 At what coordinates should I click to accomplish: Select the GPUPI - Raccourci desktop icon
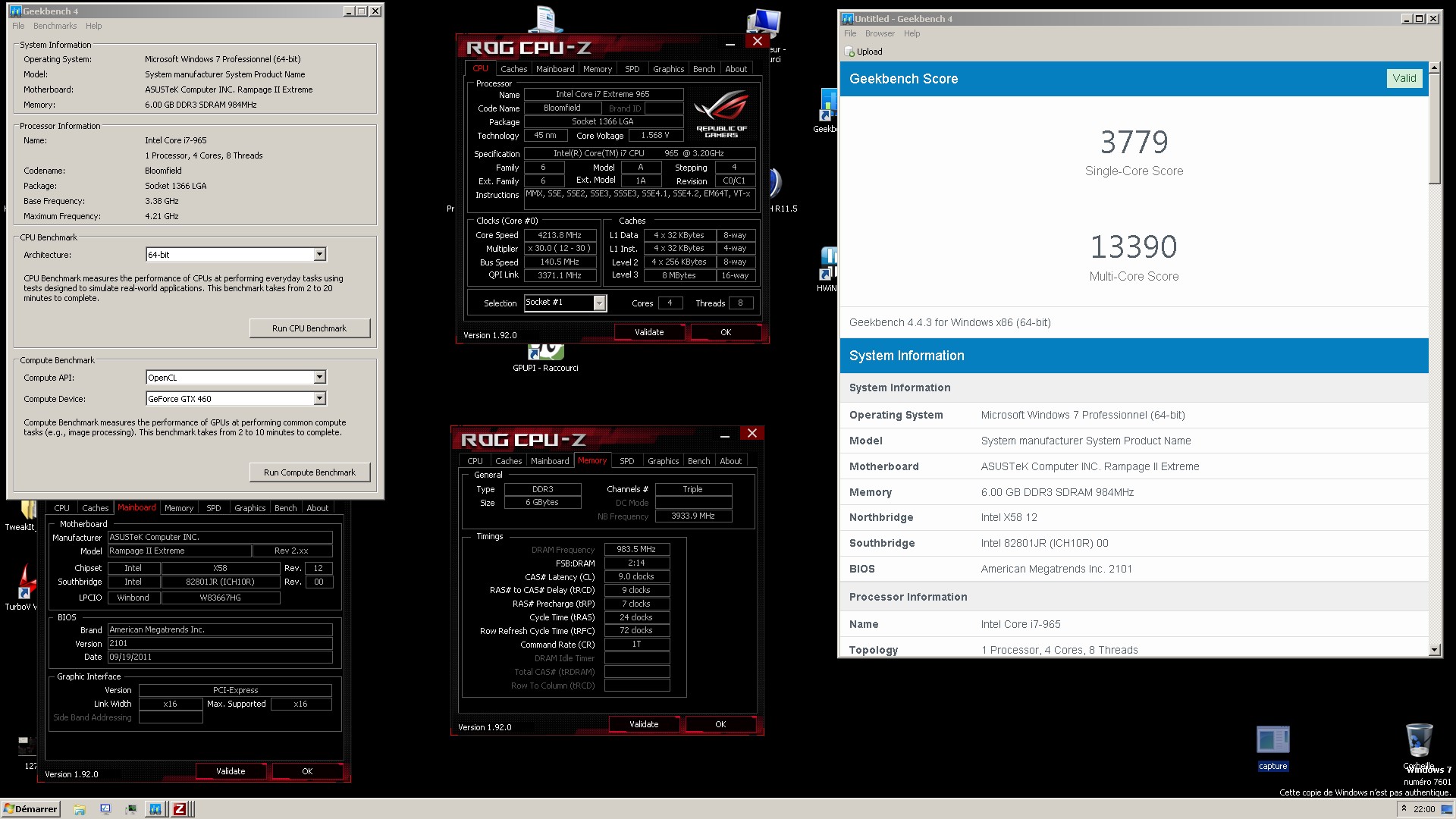[x=545, y=358]
